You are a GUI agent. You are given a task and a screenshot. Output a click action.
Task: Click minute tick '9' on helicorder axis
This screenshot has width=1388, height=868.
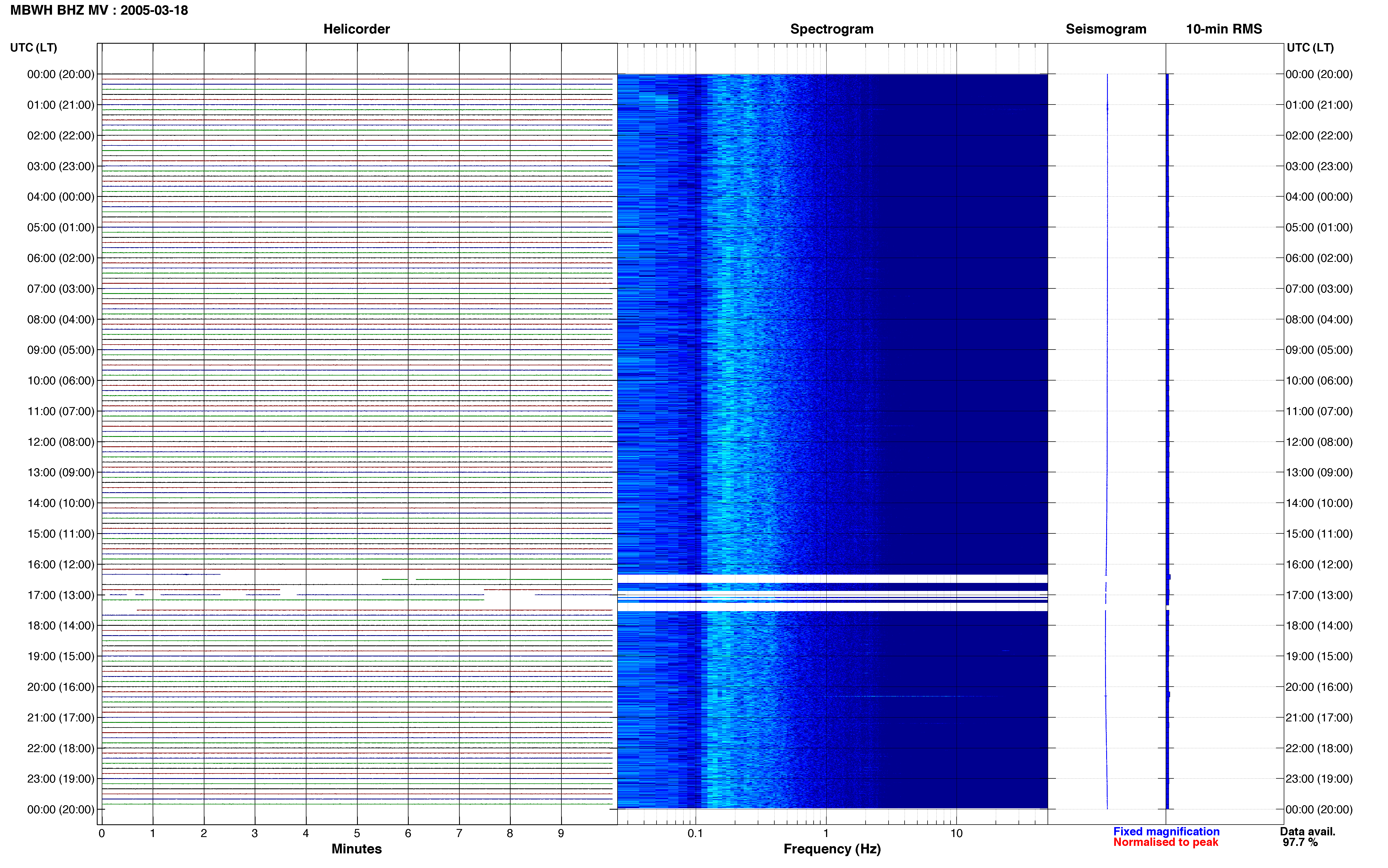pyautogui.click(x=561, y=833)
